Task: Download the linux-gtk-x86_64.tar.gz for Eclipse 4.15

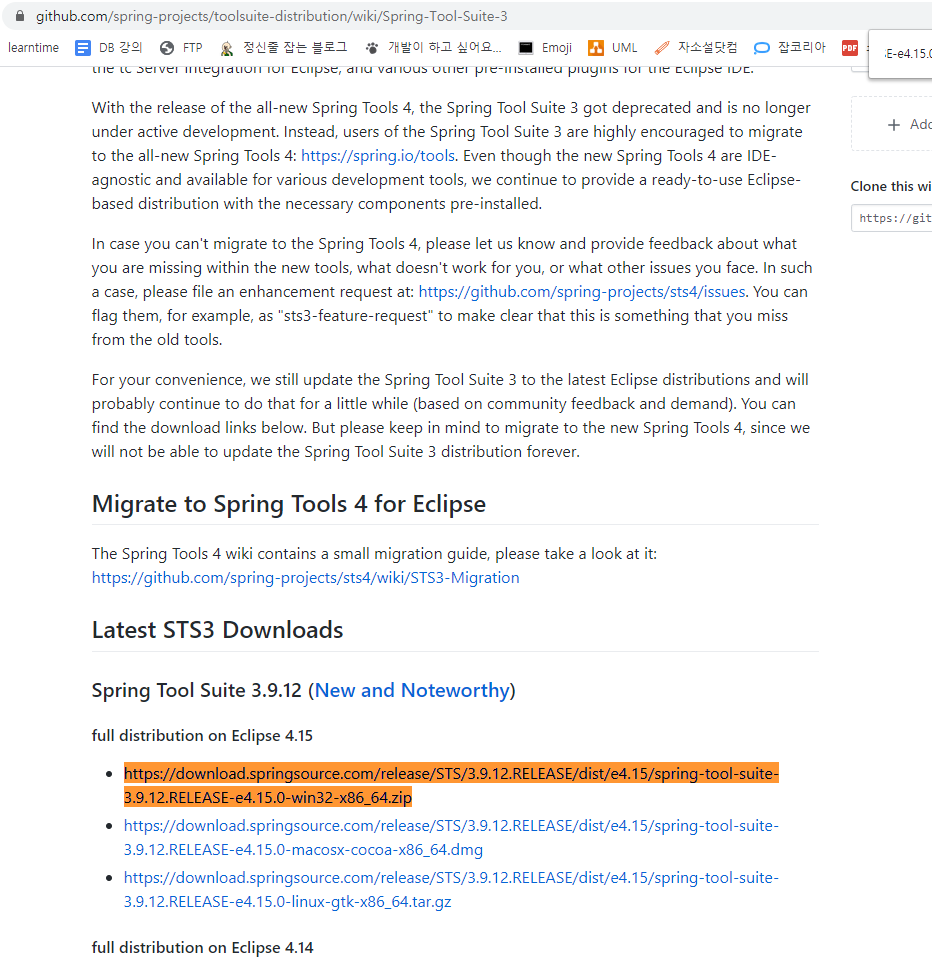Action: coord(451,890)
